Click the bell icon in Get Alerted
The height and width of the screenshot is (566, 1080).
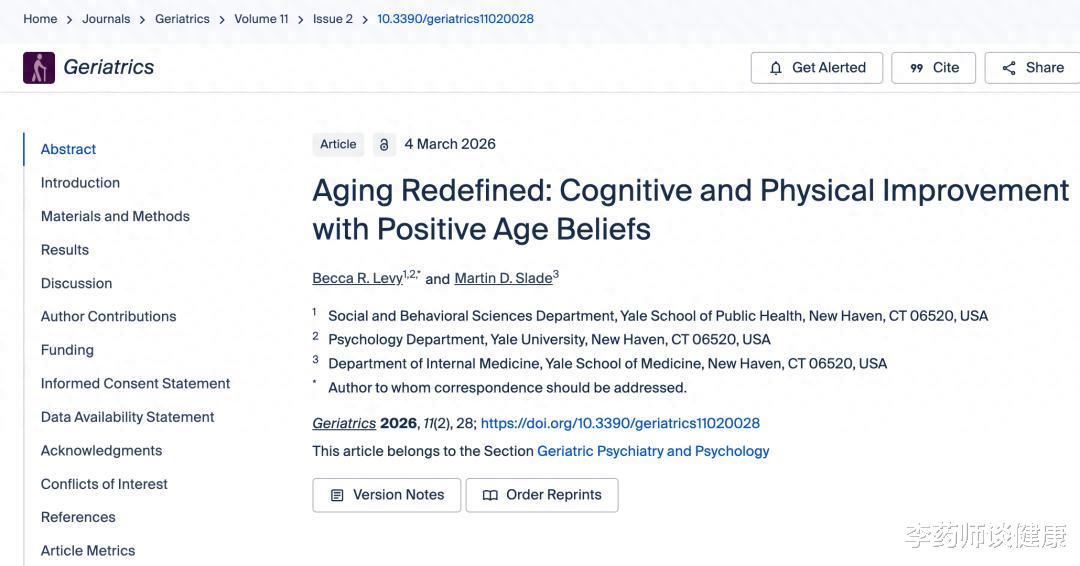point(776,68)
